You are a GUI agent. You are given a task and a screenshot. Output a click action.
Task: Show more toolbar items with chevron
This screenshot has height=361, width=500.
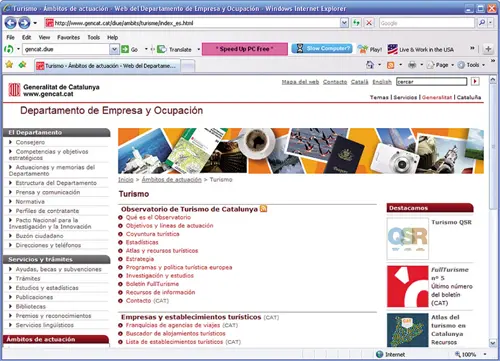(x=472, y=48)
